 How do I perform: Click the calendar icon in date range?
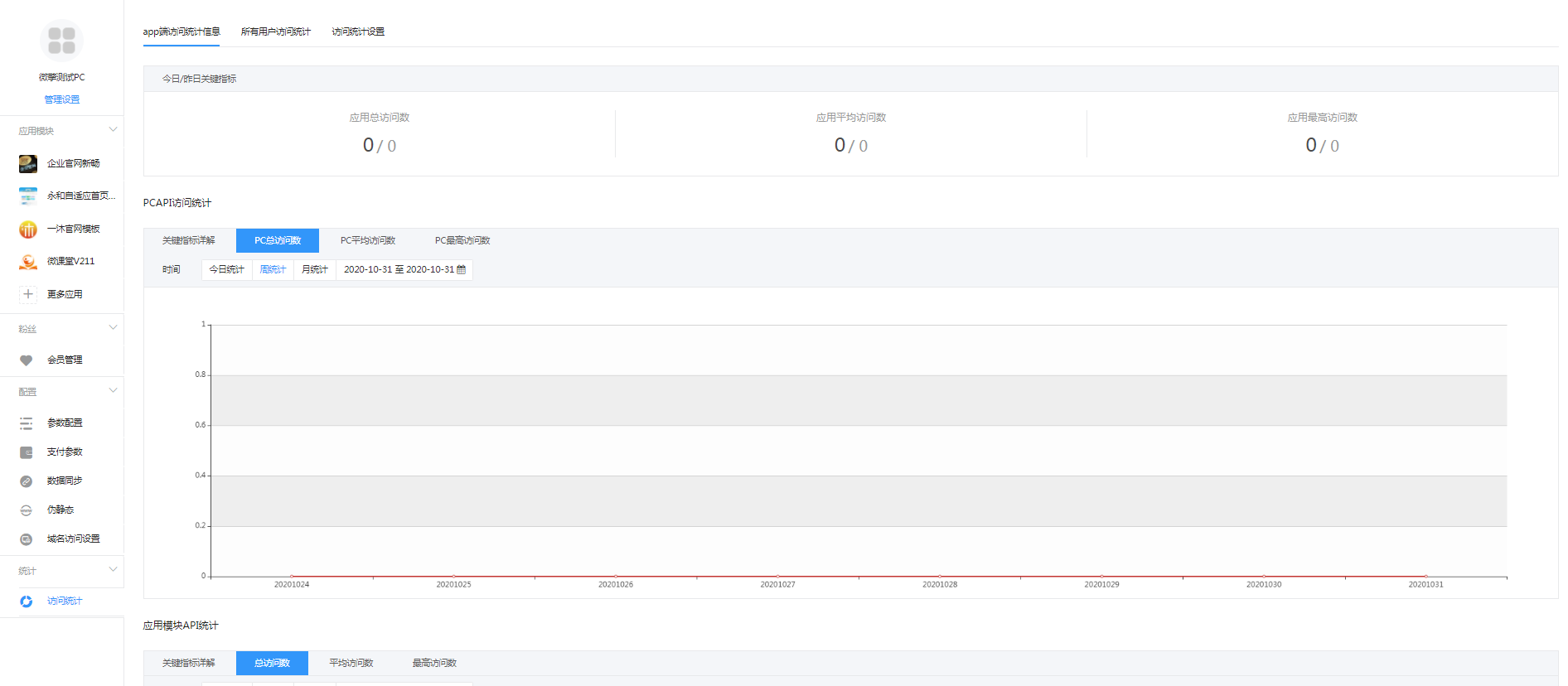[462, 269]
